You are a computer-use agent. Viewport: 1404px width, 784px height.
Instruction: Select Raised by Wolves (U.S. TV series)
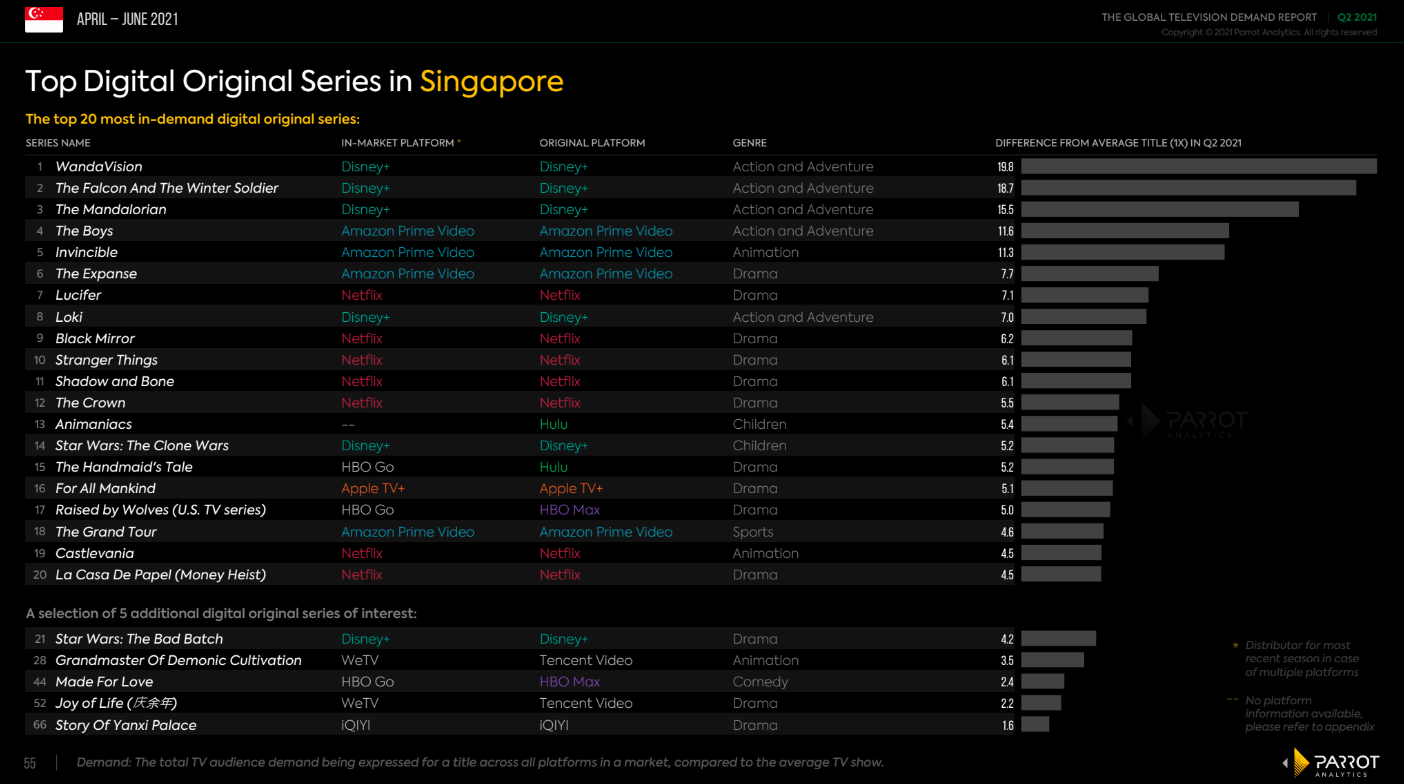pos(160,510)
